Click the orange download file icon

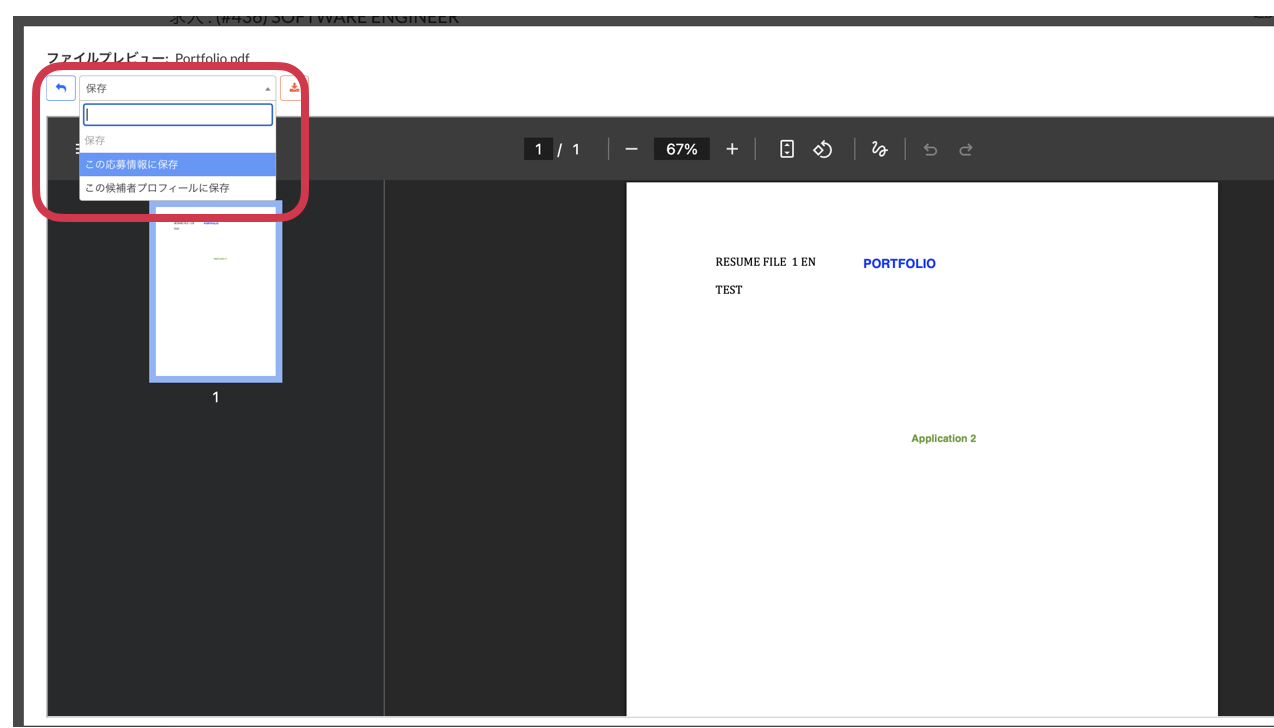(293, 88)
